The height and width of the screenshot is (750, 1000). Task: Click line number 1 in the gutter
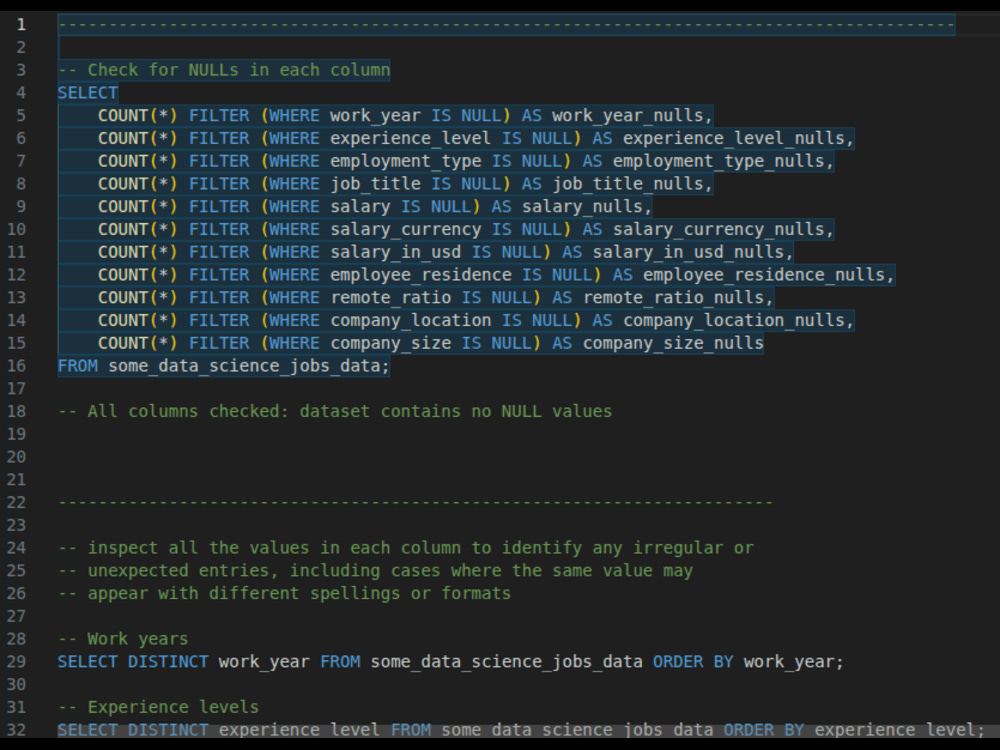coord(21,24)
